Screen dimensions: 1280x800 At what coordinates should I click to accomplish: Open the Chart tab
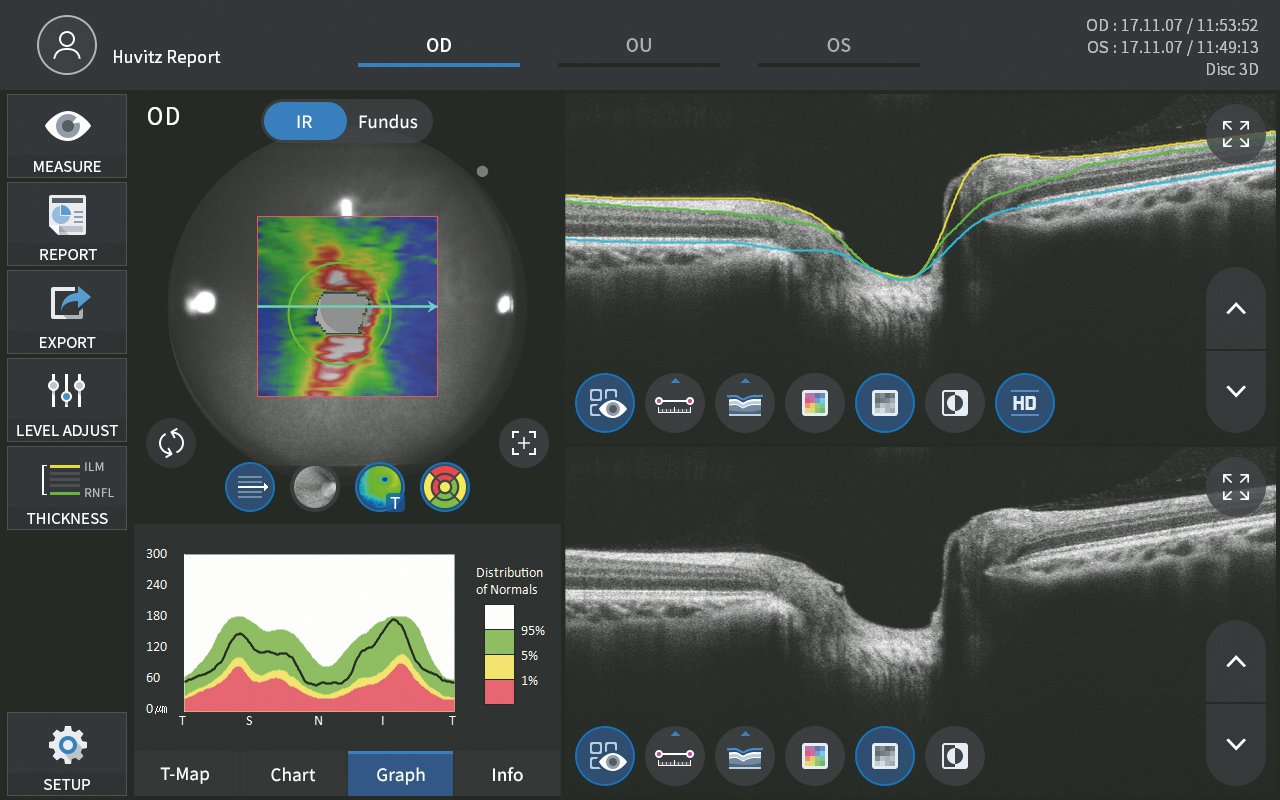coord(293,774)
